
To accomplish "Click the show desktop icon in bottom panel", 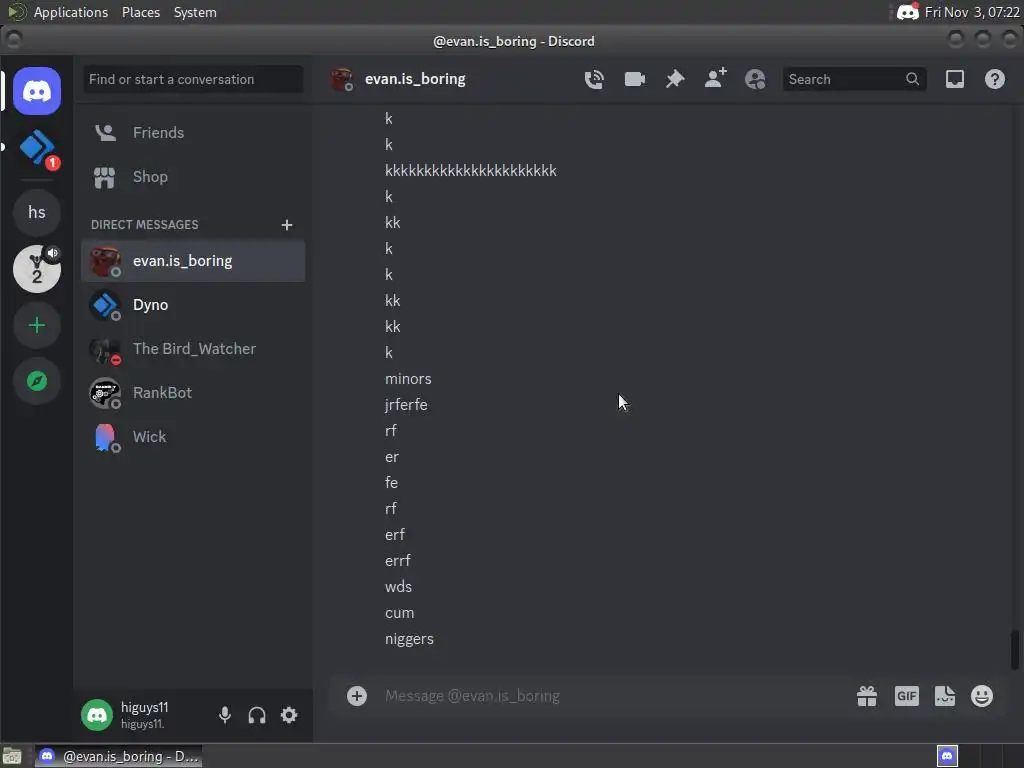I will pyautogui.click(x=12, y=756).
